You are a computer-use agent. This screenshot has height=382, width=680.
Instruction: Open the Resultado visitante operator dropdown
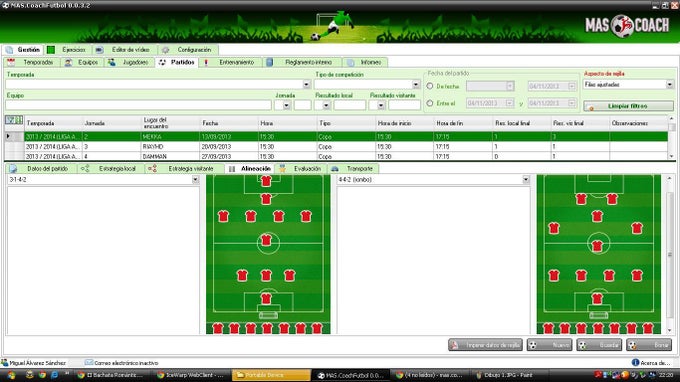[381, 105]
